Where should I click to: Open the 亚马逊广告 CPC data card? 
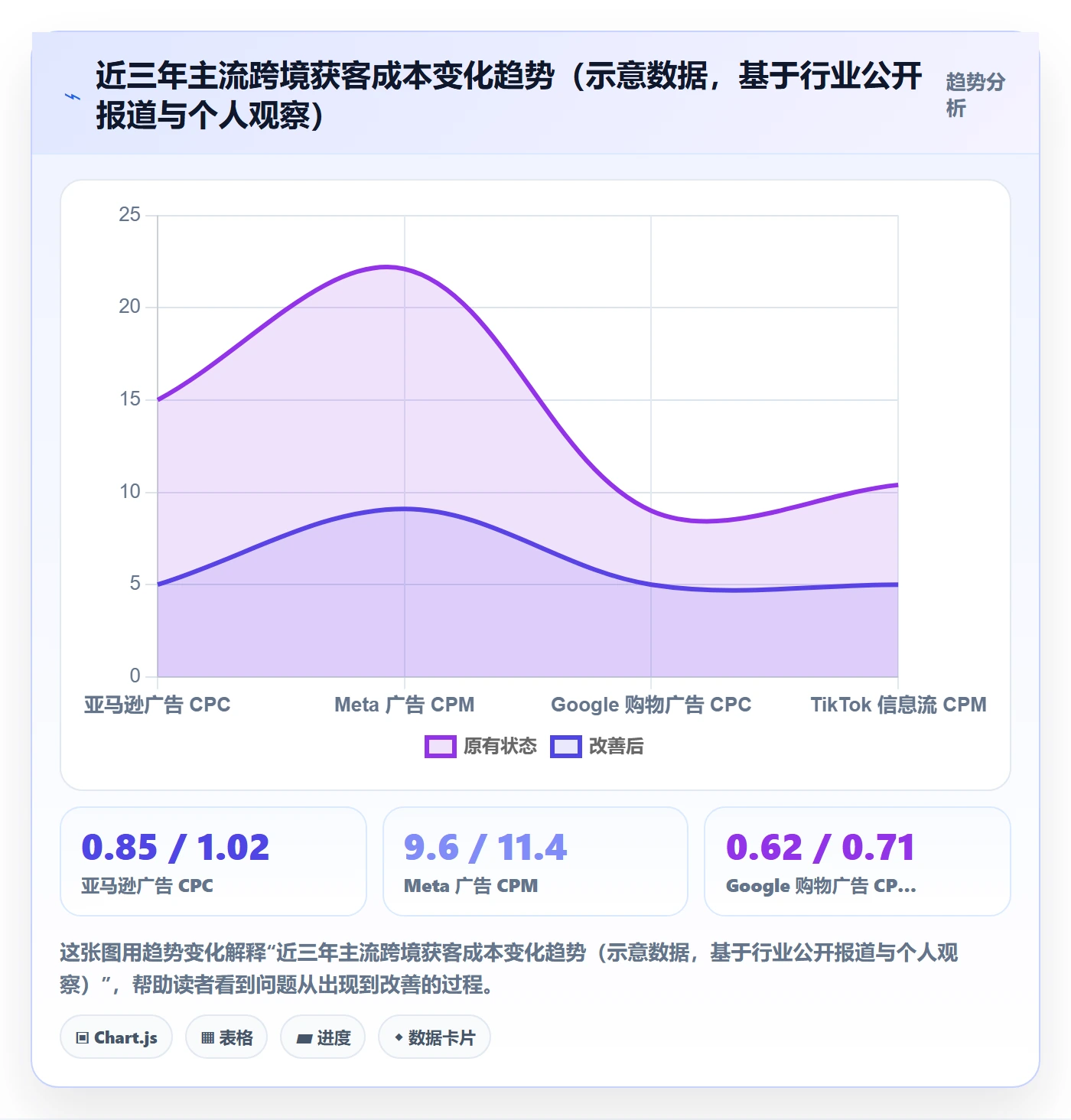point(213,861)
